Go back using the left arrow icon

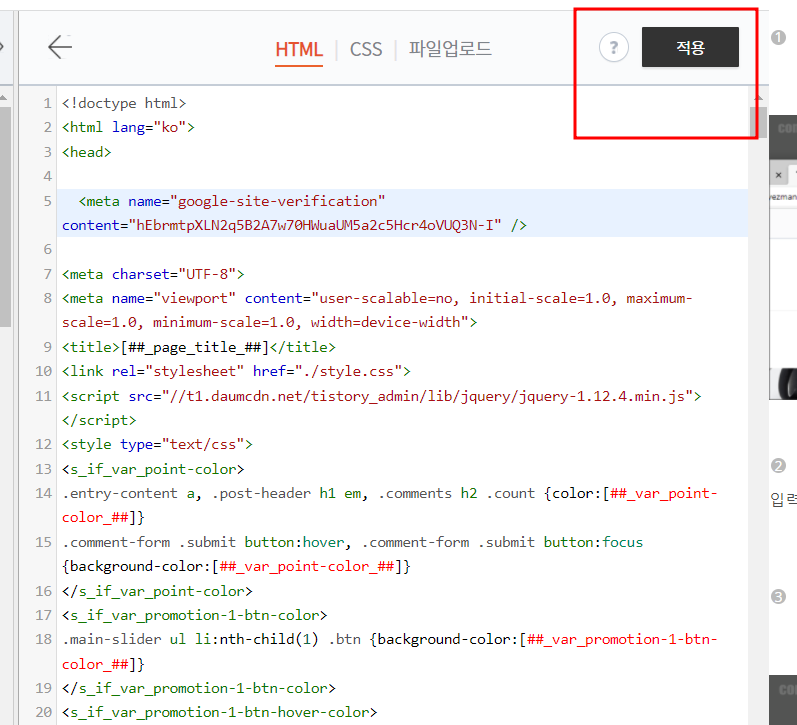(60, 47)
